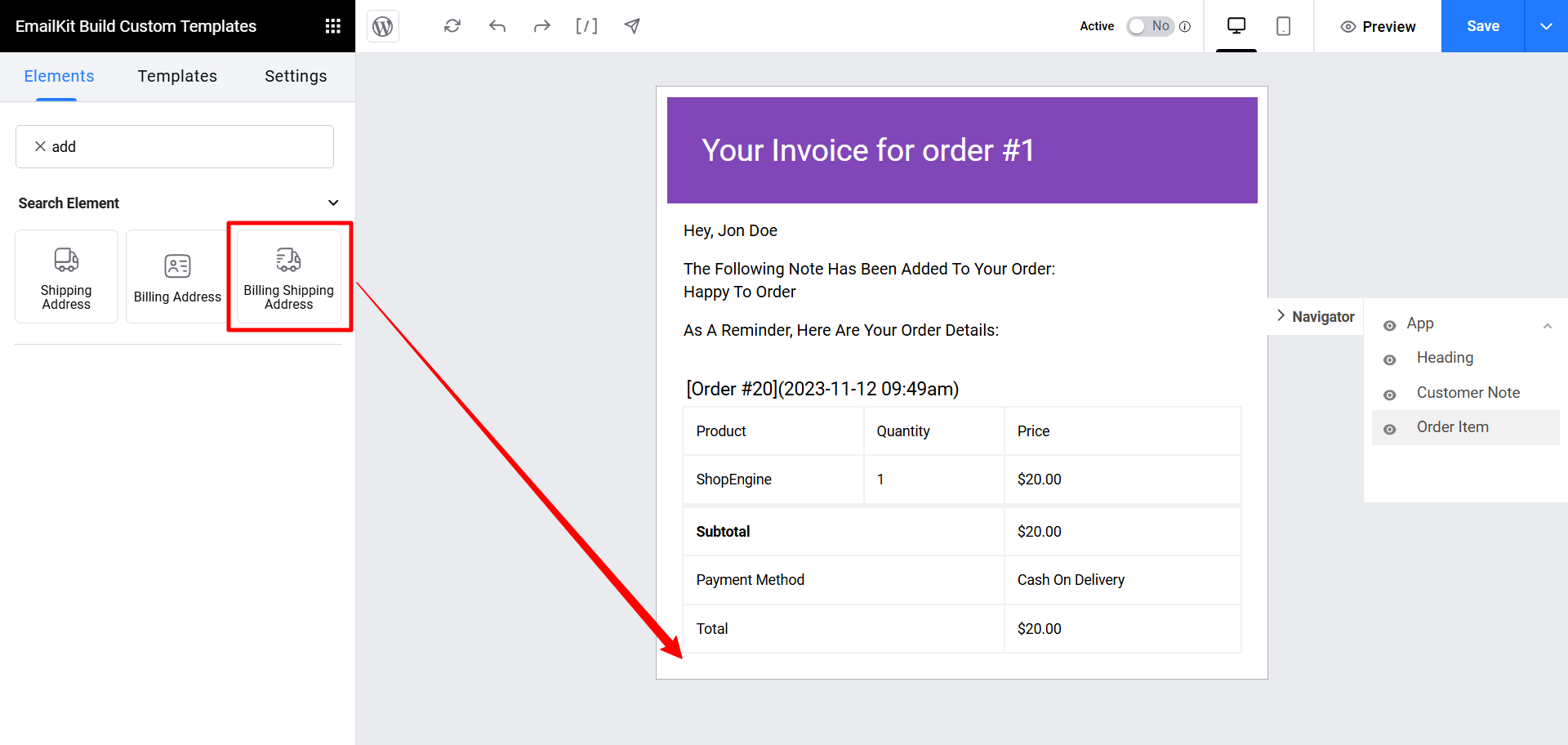The height and width of the screenshot is (745, 1568).
Task: Hide the Heading layer in Navigator
Action: coord(1389,360)
